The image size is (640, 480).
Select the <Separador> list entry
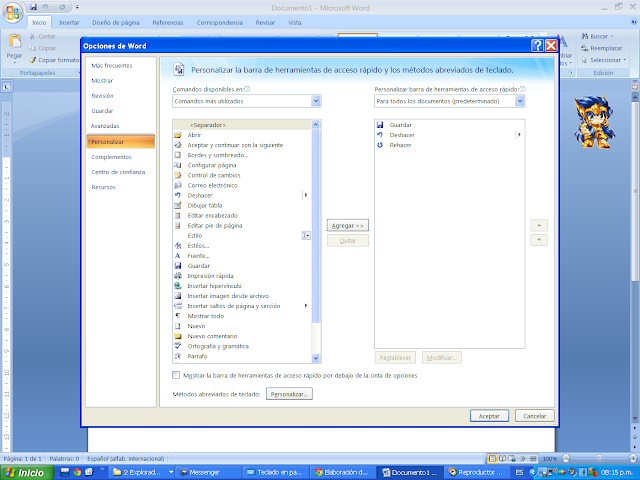(x=242, y=125)
